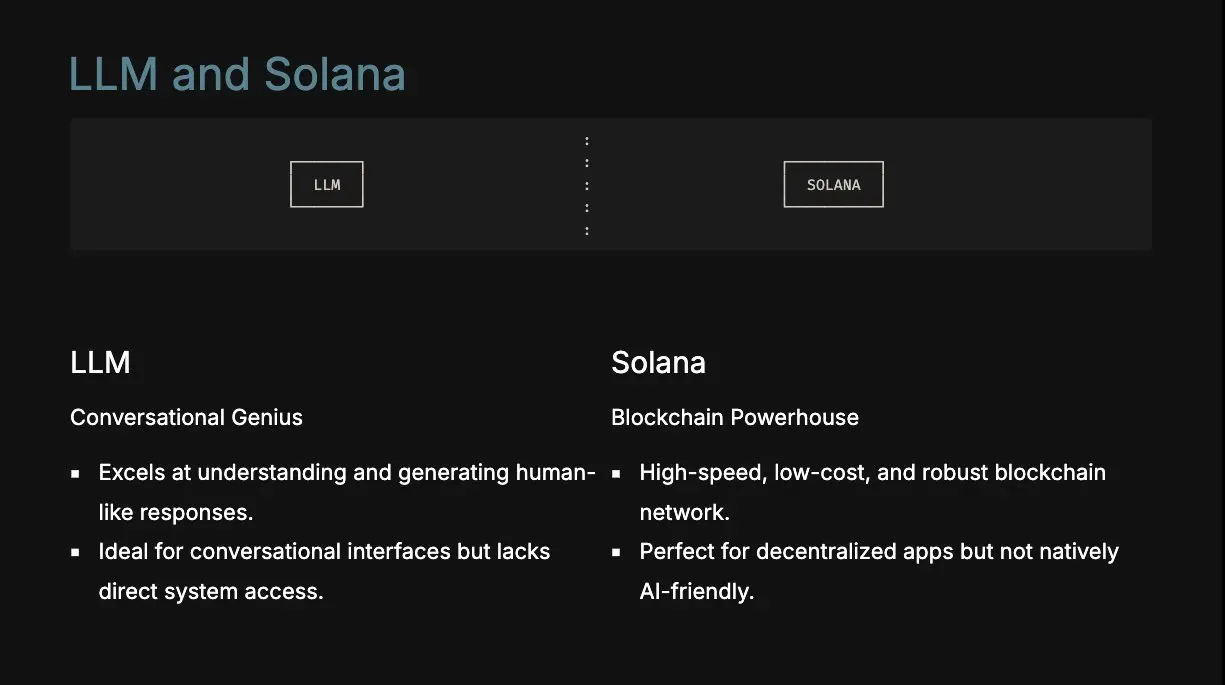This screenshot has height=685, width=1225.
Task: Select the dotted divider line in diagram
Action: pos(587,186)
